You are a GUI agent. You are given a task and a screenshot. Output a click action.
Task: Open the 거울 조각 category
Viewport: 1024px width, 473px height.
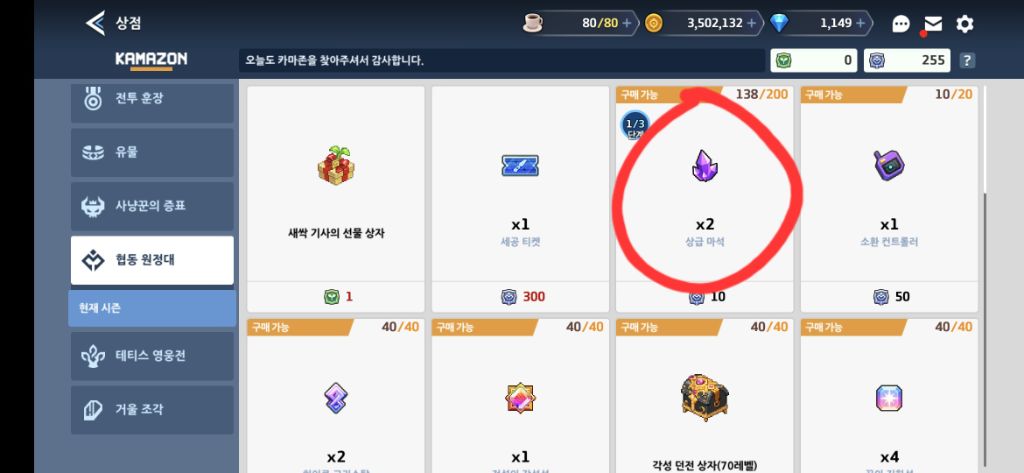[x=152, y=410]
